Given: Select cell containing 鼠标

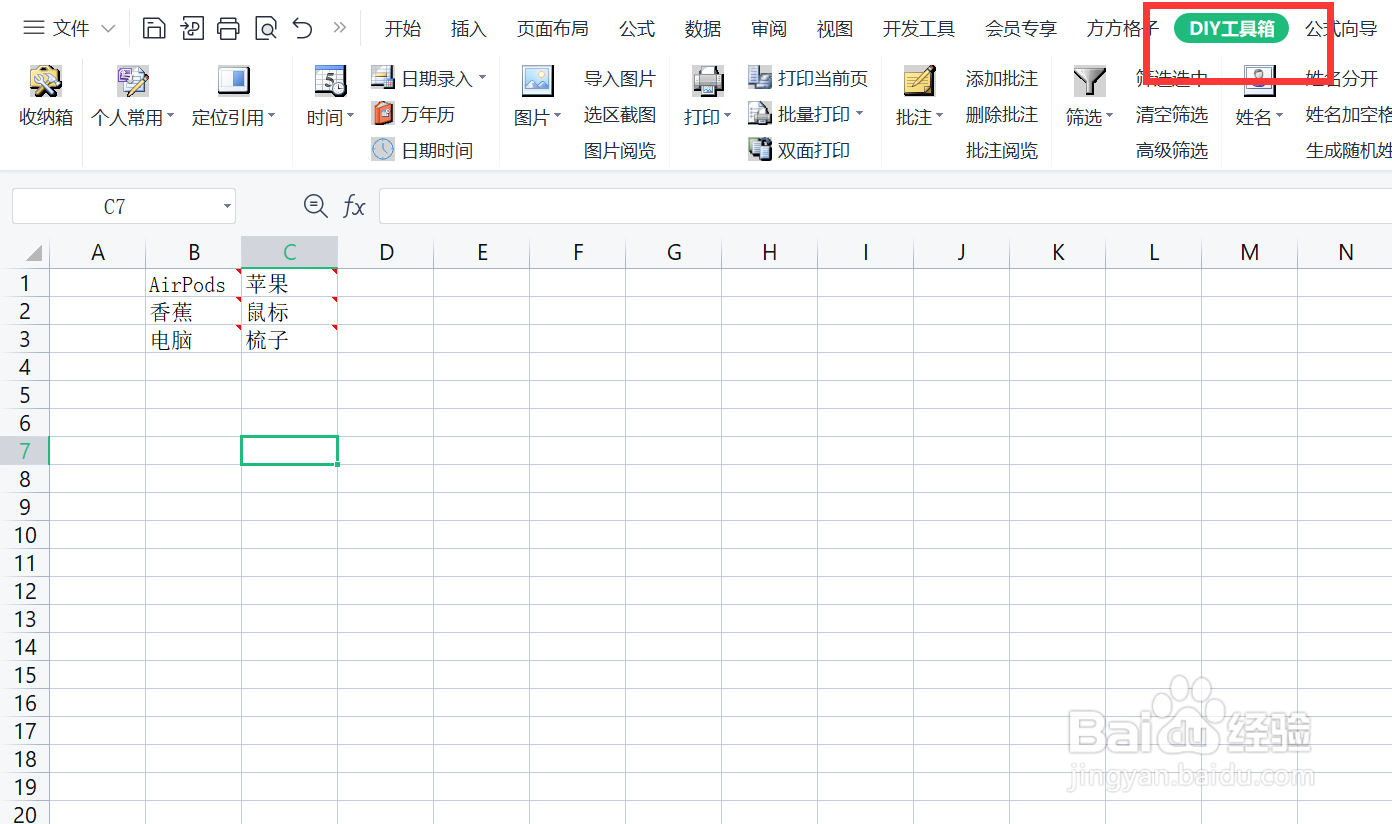Looking at the screenshot, I should click(289, 311).
